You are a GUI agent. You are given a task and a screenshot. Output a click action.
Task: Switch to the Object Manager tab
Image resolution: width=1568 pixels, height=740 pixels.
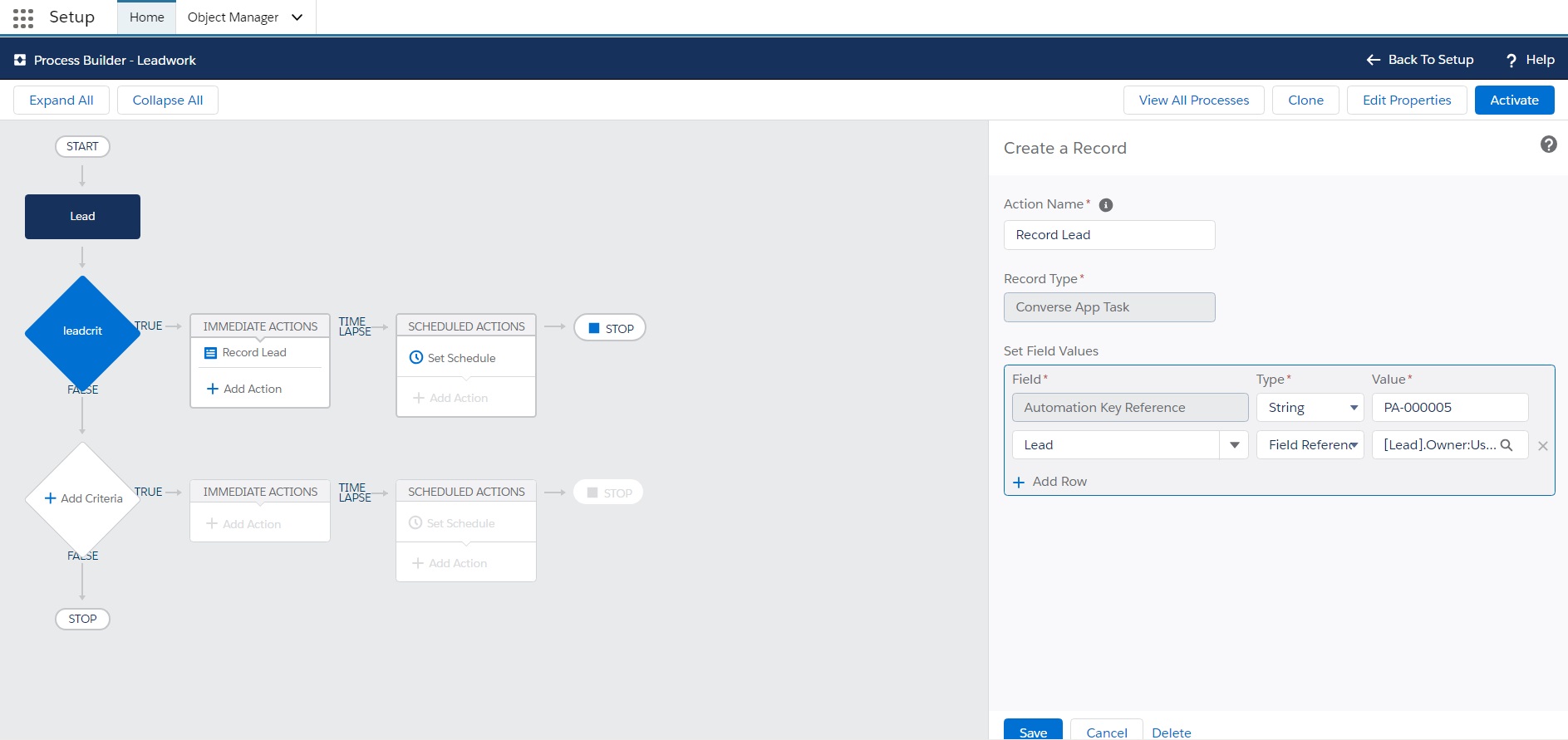click(233, 17)
